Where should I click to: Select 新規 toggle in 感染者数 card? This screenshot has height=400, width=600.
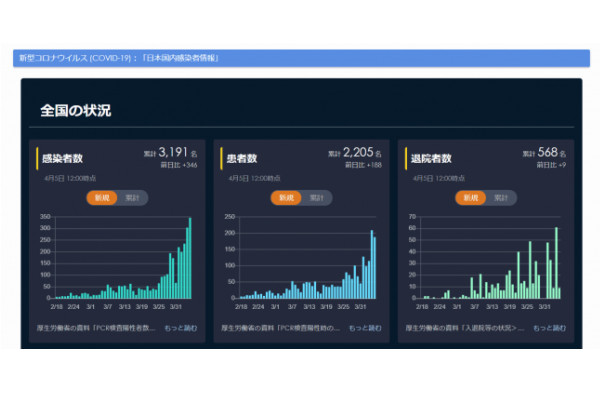click(x=102, y=198)
